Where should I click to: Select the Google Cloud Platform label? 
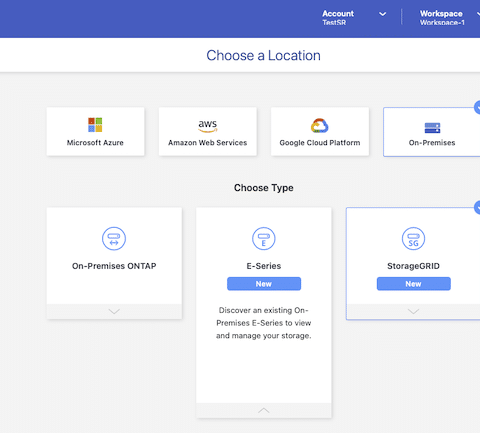tap(320, 143)
